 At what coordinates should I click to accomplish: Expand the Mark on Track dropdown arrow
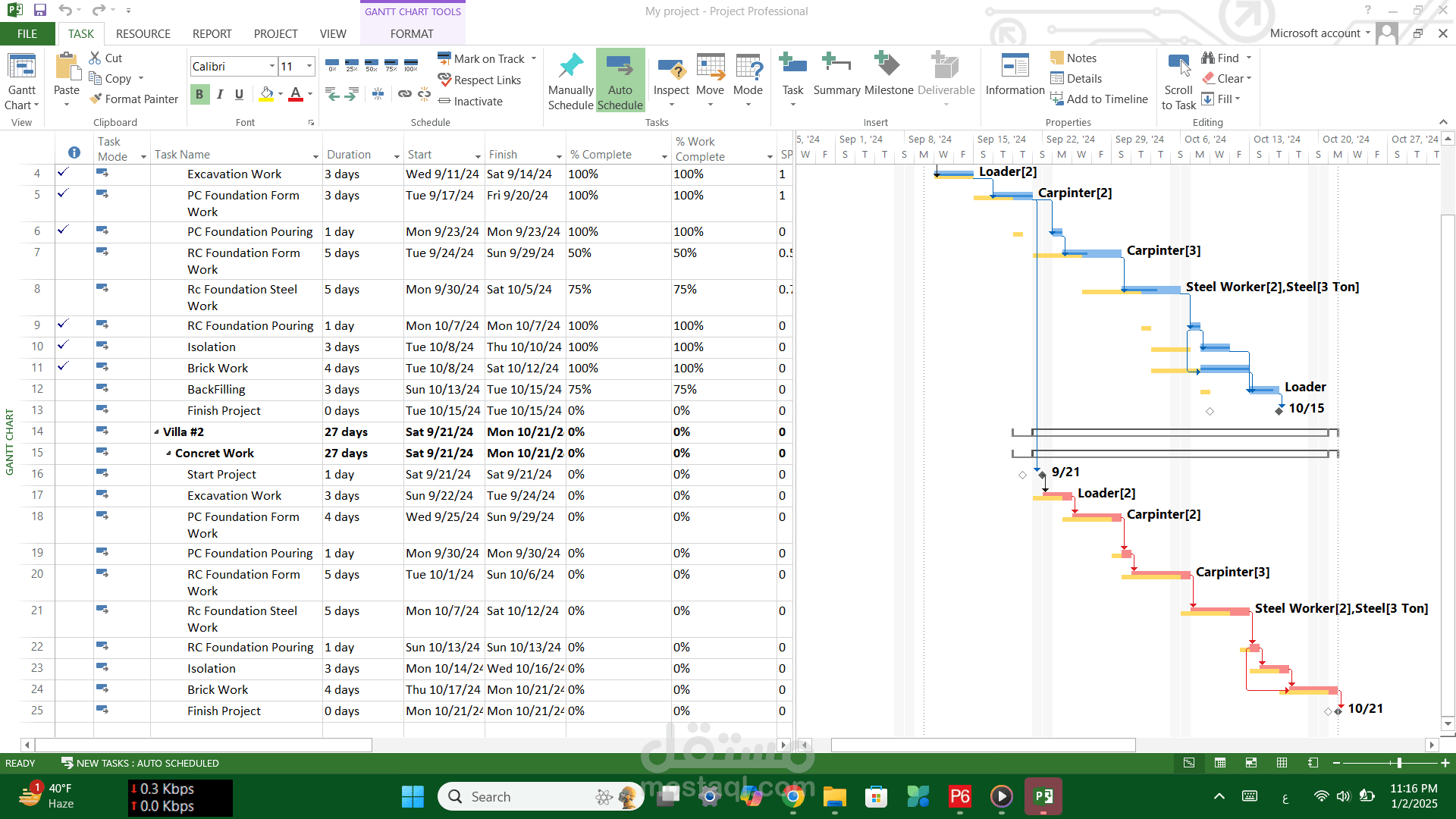534,58
